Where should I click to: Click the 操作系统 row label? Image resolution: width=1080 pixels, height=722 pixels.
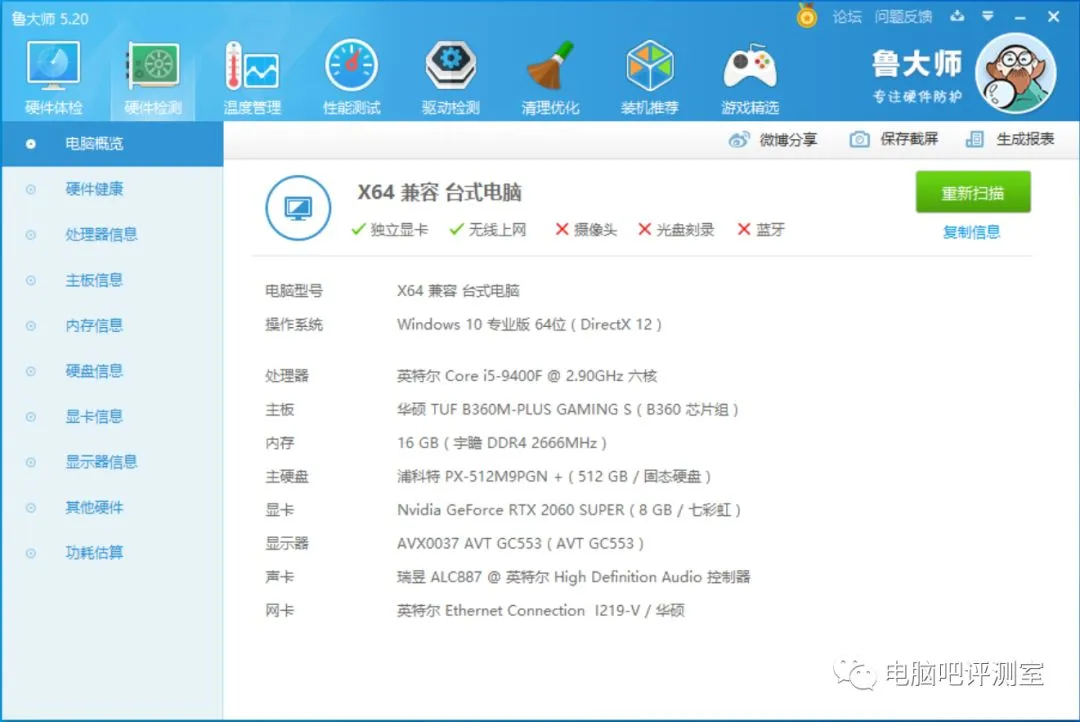click(x=294, y=324)
